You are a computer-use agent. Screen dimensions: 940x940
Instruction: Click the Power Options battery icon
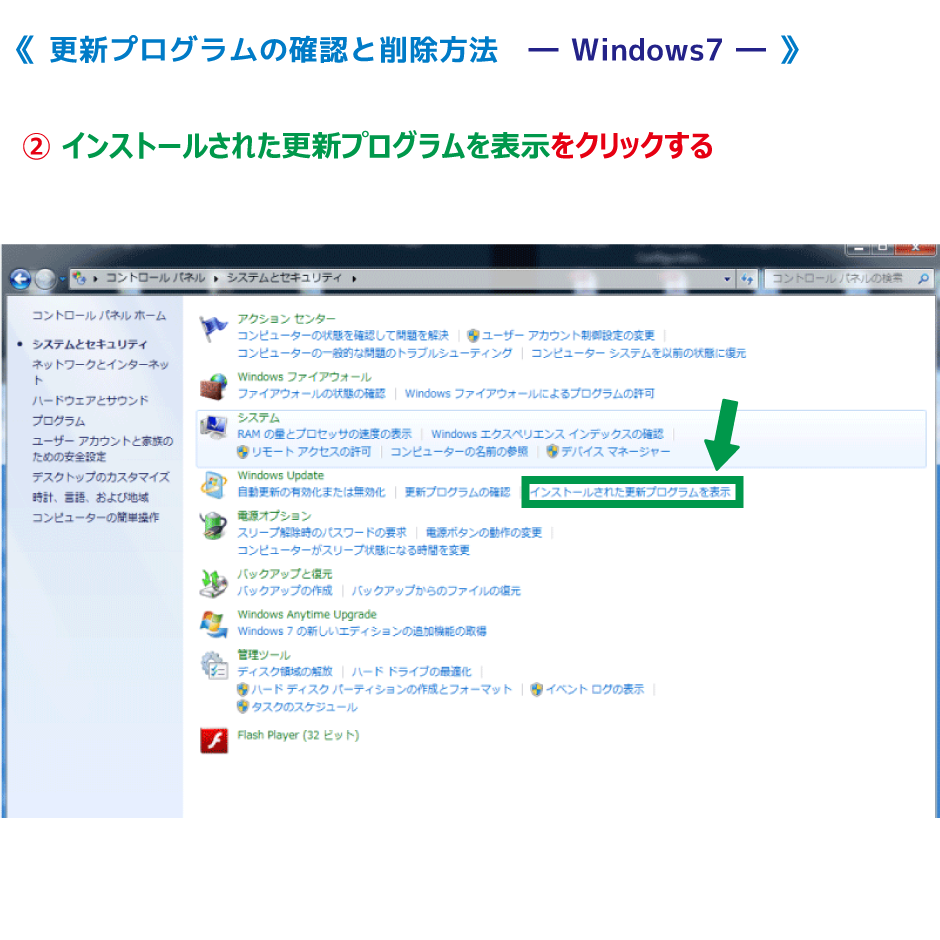point(213,526)
